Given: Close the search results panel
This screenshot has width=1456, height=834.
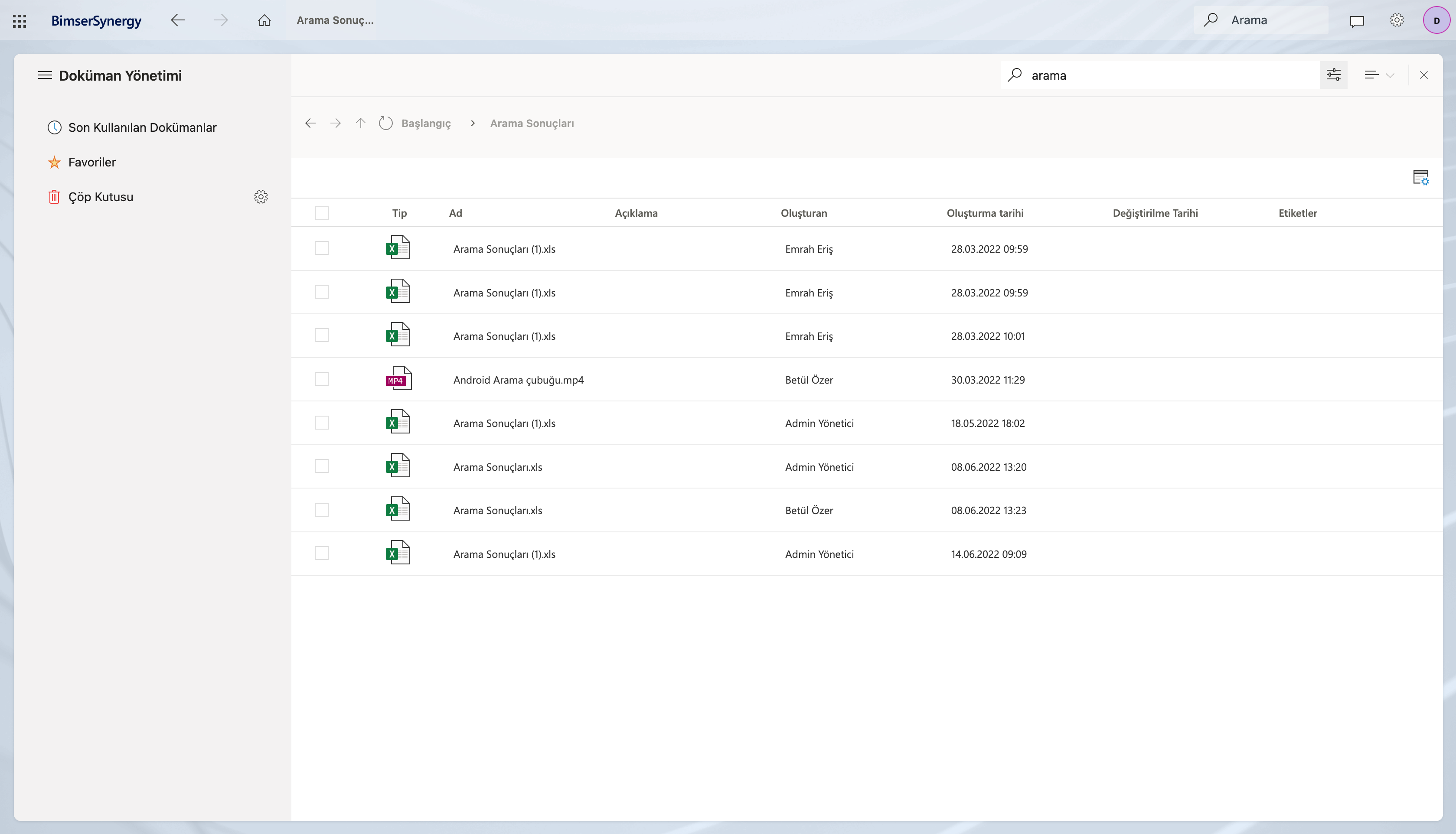Looking at the screenshot, I should 1423,75.
